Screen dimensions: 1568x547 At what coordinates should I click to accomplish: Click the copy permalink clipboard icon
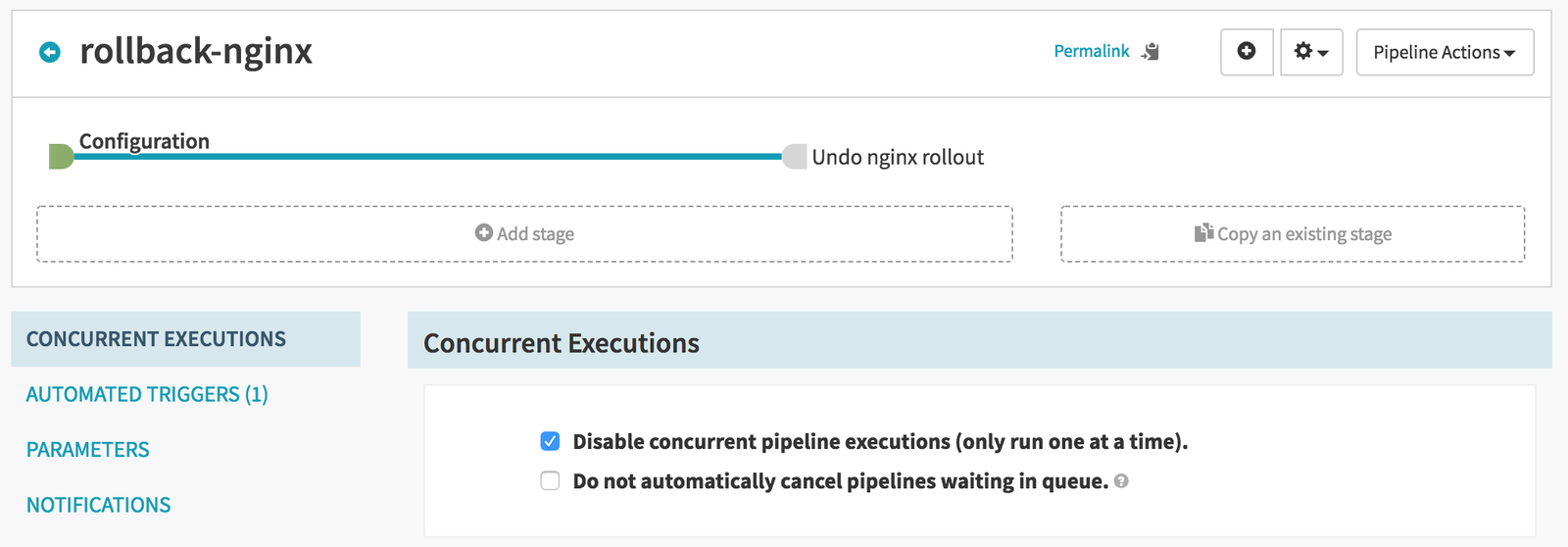[x=1151, y=51]
